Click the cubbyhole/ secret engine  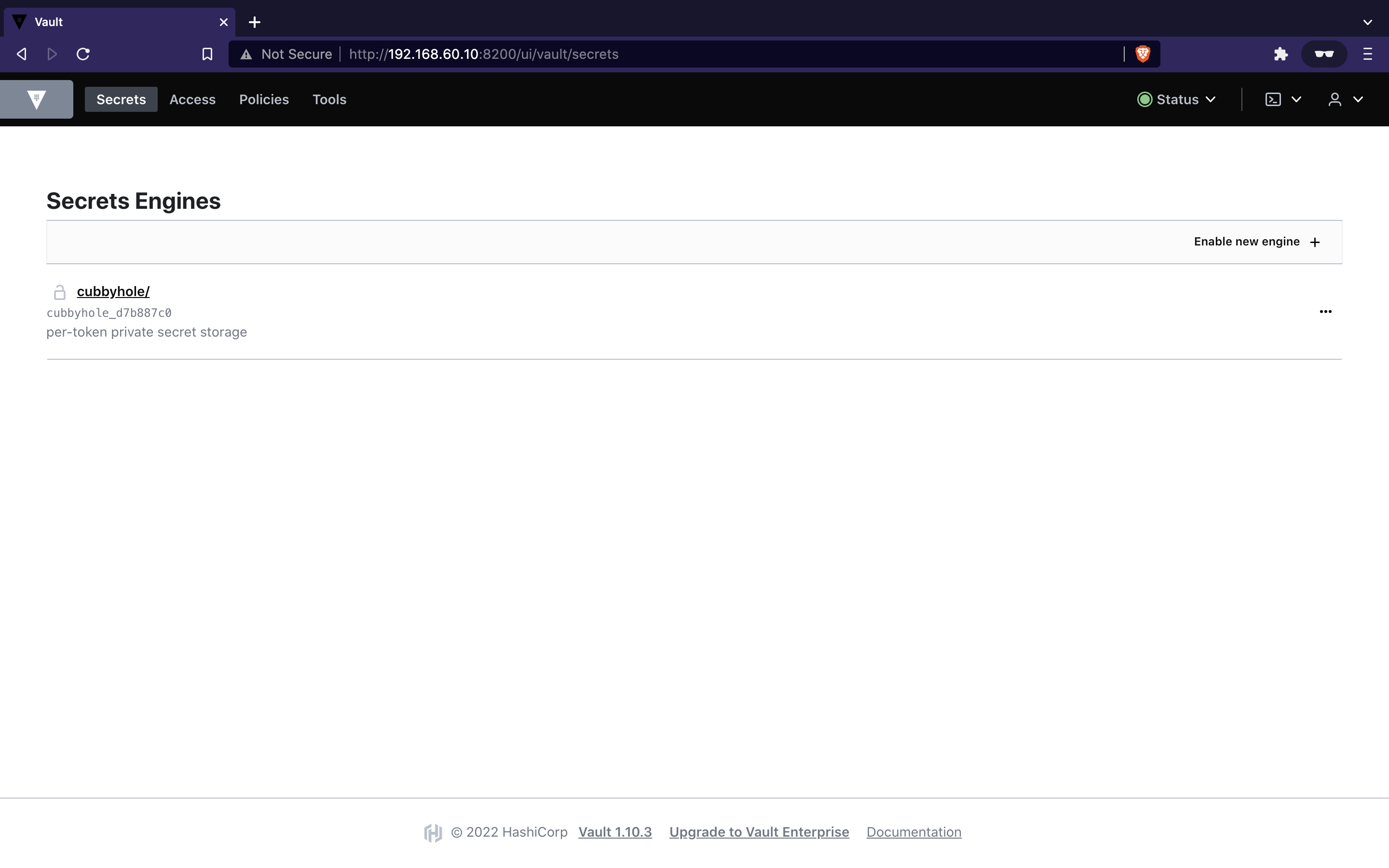click(112, 290)
